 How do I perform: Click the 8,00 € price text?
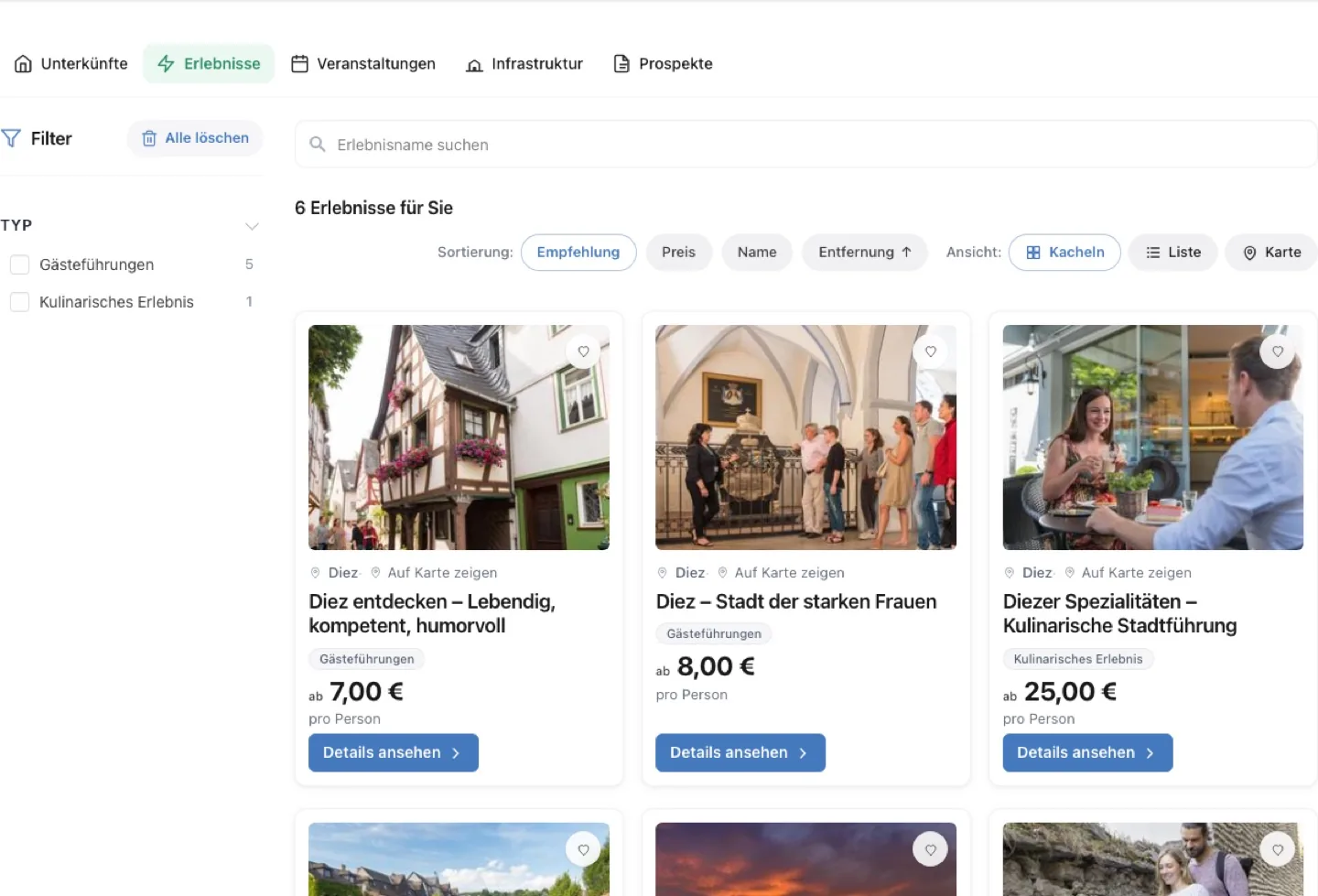[x=716, y=667]
